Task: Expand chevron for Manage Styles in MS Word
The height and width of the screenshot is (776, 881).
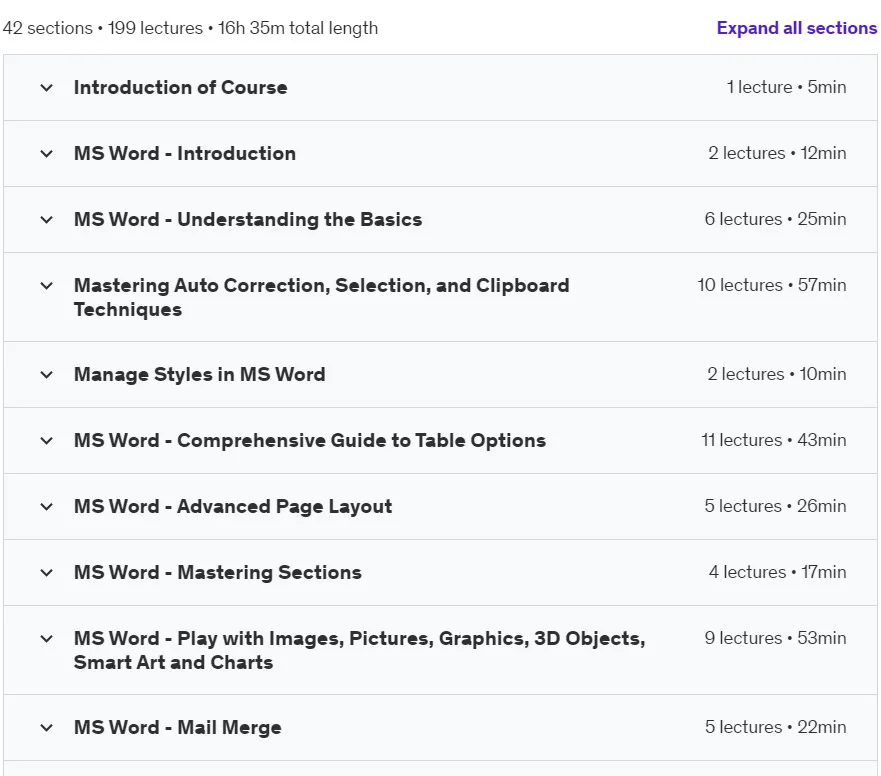Action: [47, 375]
